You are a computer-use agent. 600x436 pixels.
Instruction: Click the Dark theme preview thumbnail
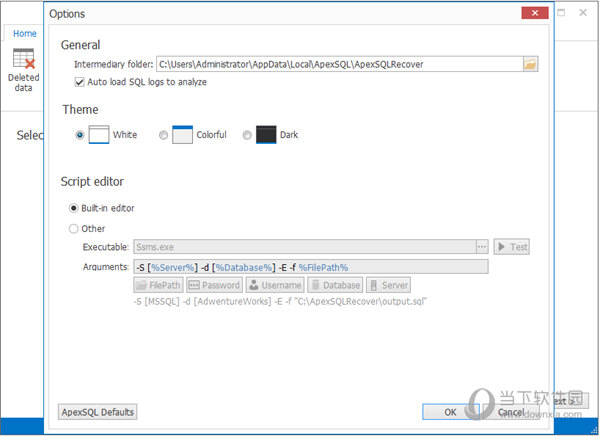(x=266, y=135)
